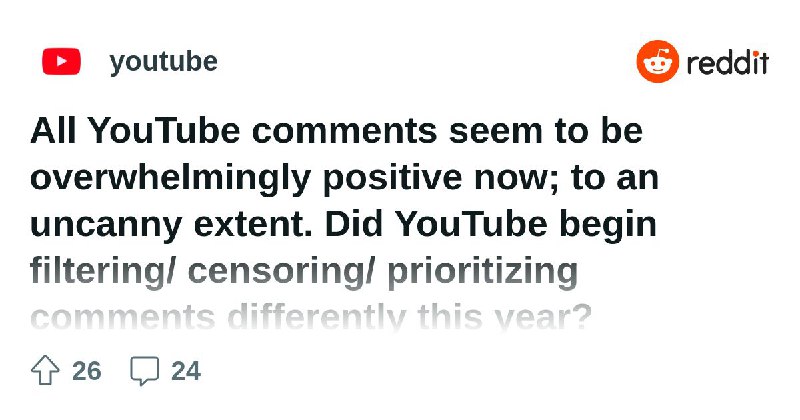Open the title line "All YouTube comments seem to be"

[x=336, y=131]
